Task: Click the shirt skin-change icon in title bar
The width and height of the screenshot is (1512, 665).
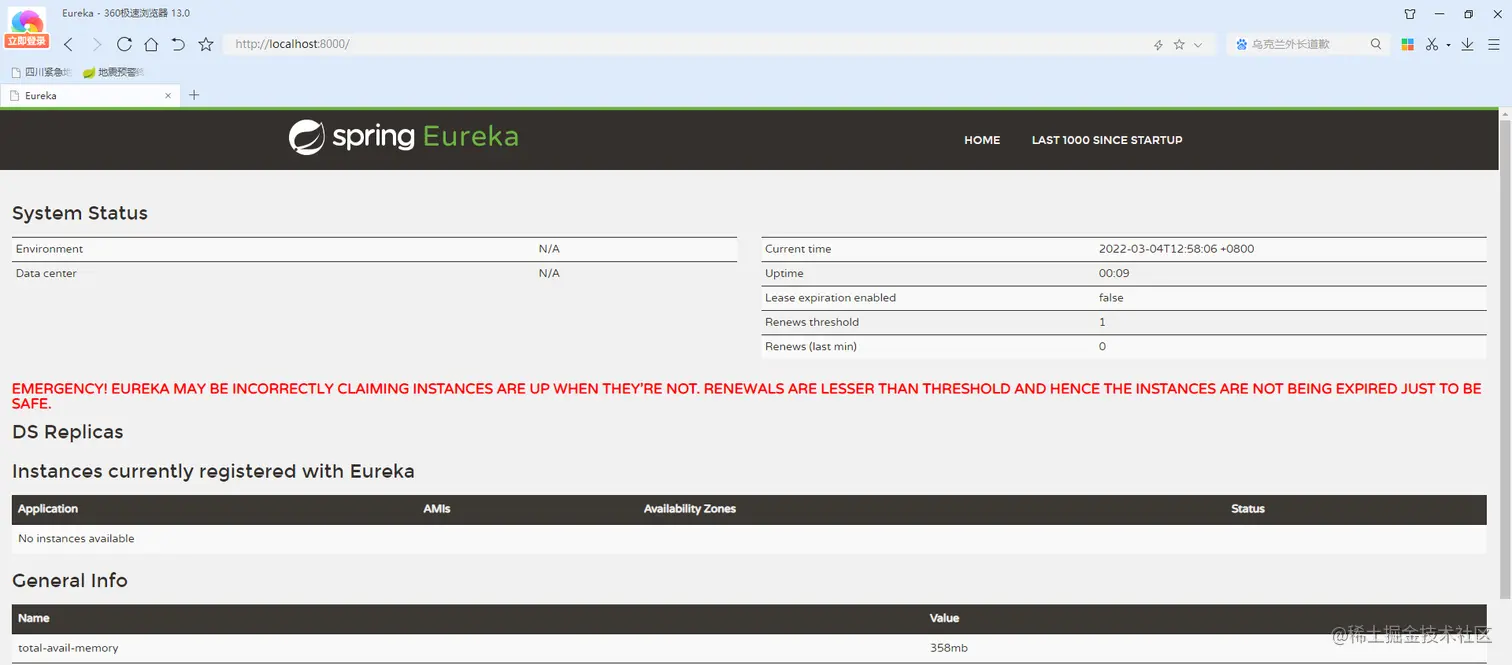Action: coord(1410,14)
